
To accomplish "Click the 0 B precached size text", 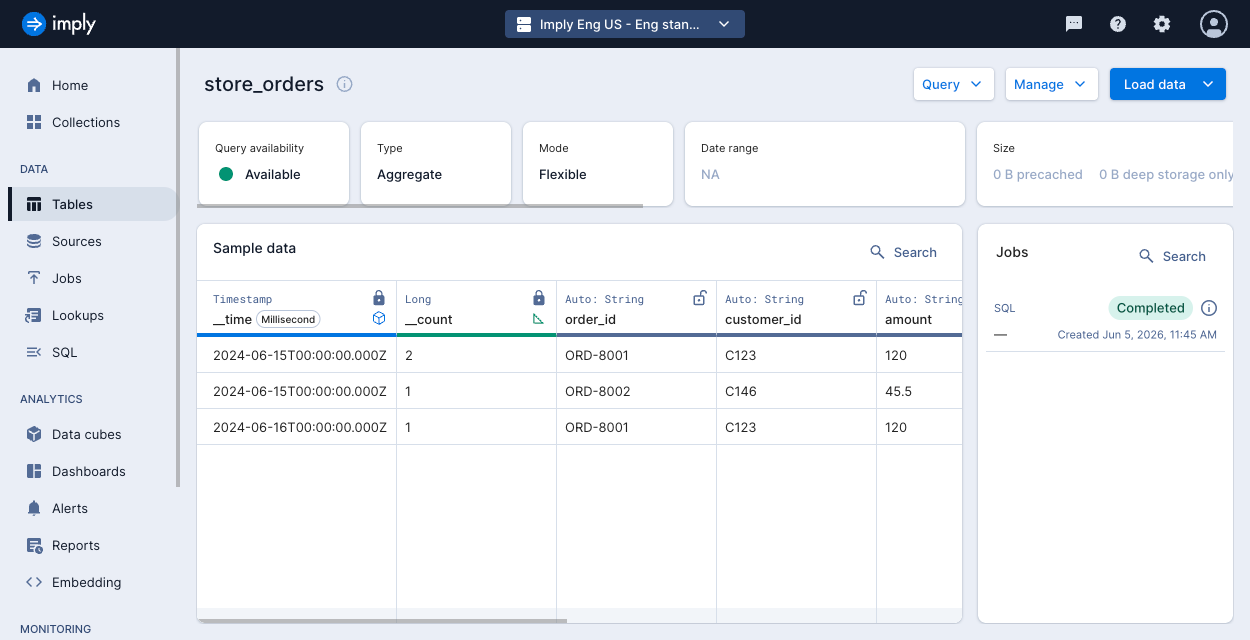I will (1038, 174).
